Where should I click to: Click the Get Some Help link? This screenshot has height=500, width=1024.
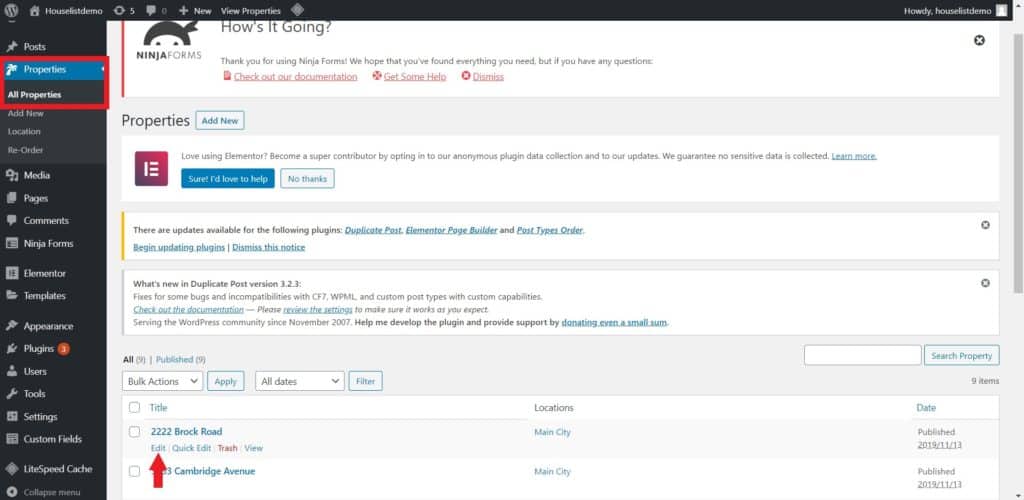click(415, 76)
